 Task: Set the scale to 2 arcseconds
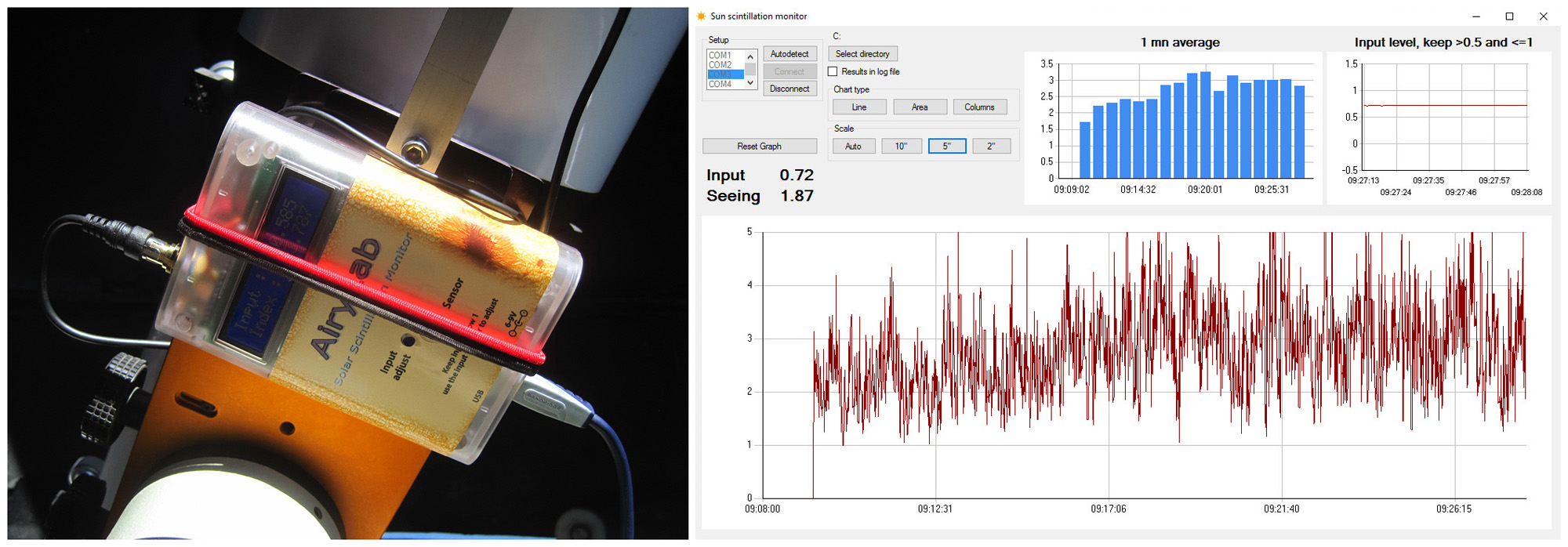point(991,147)
